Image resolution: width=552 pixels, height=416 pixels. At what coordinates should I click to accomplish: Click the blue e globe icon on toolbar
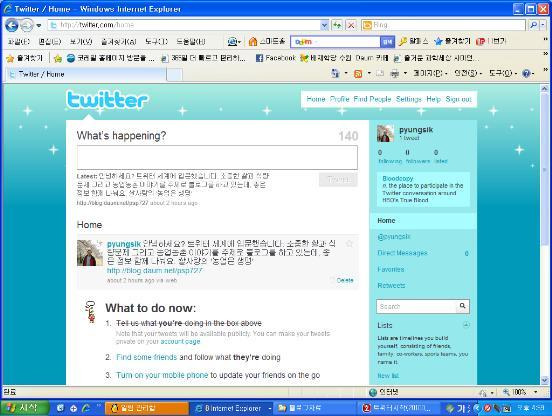pyautogui.click(x=232, y=42)
